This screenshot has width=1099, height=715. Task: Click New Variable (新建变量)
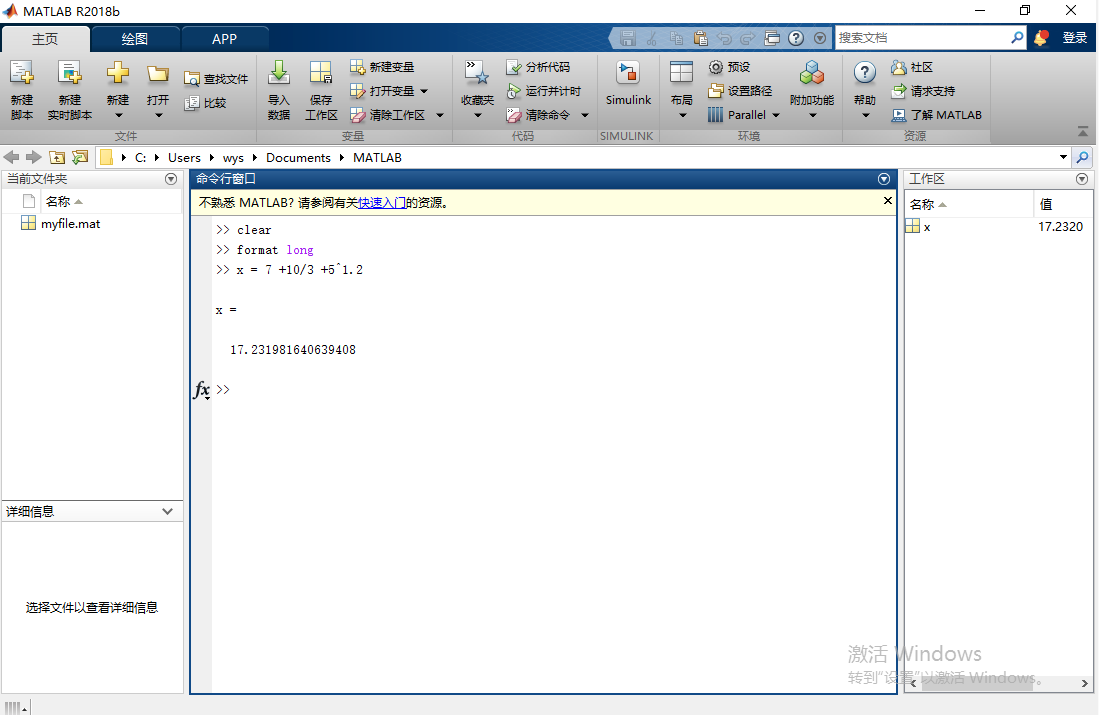[x=382, y=67]
